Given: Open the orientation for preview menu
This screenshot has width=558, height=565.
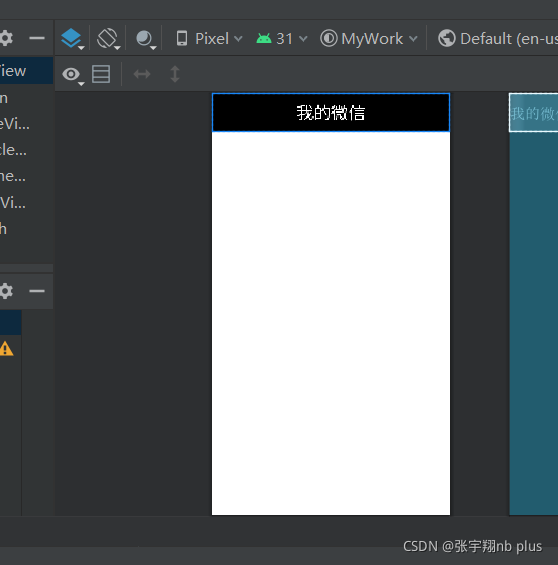Looking at the screenshot, I should click(108, 38).
